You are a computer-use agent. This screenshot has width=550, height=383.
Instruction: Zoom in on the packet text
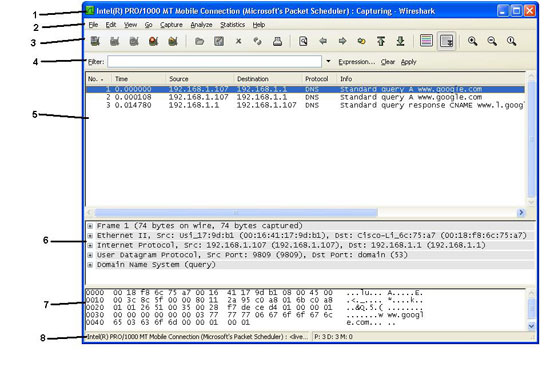[472, 41]
